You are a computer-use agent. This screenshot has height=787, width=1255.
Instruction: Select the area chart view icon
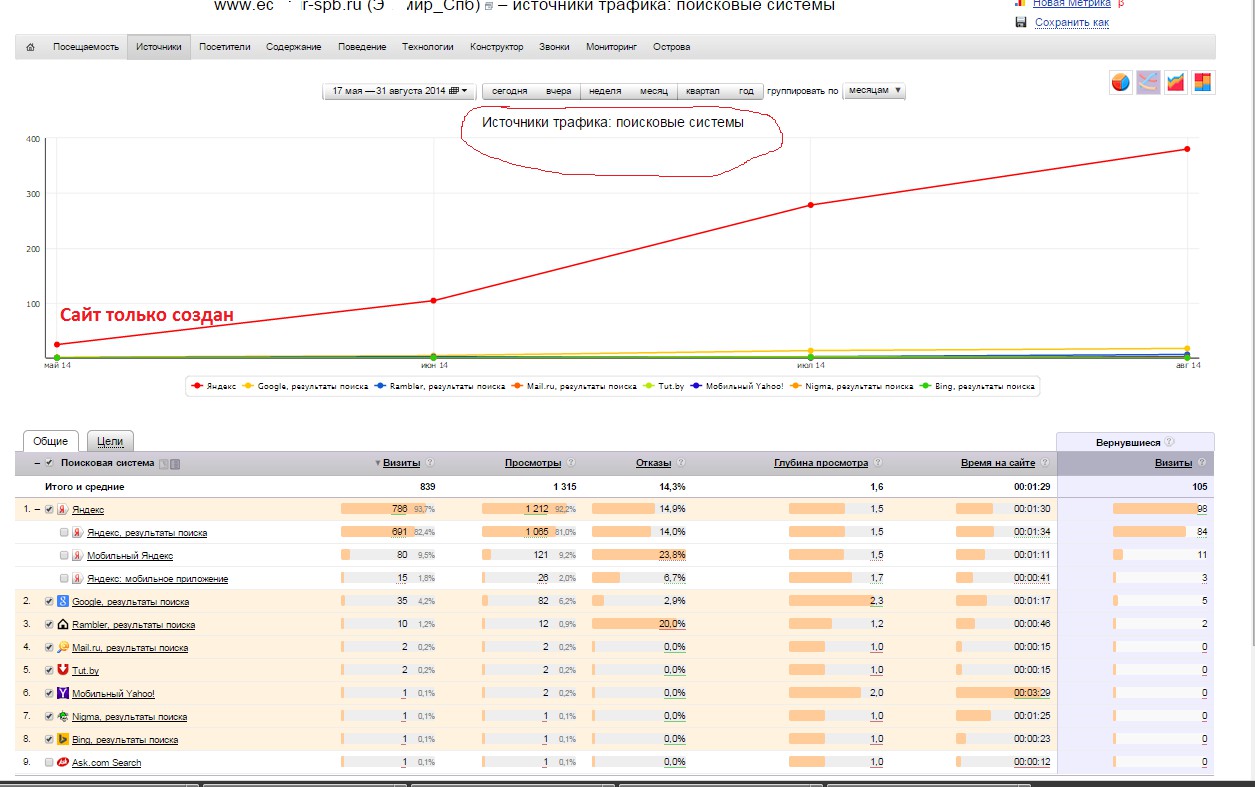(x=1176, y=83)
